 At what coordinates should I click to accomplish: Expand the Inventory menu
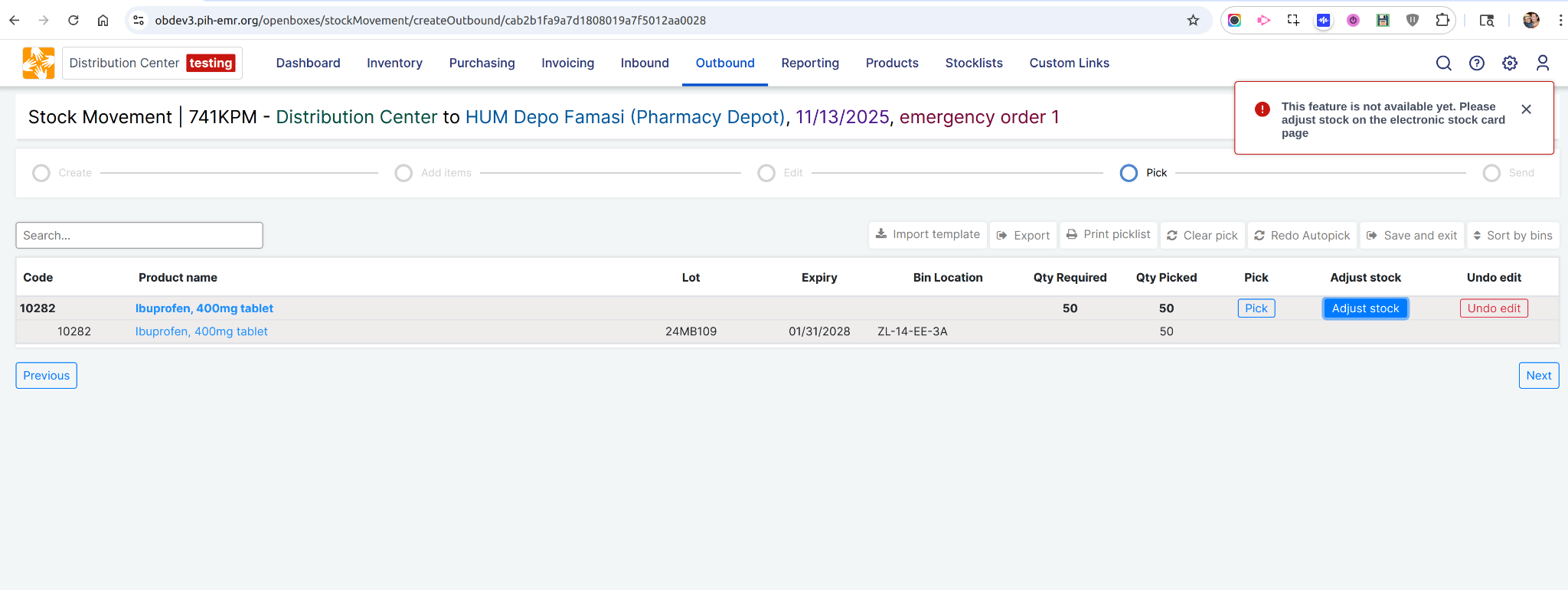[x=394, y=64]
